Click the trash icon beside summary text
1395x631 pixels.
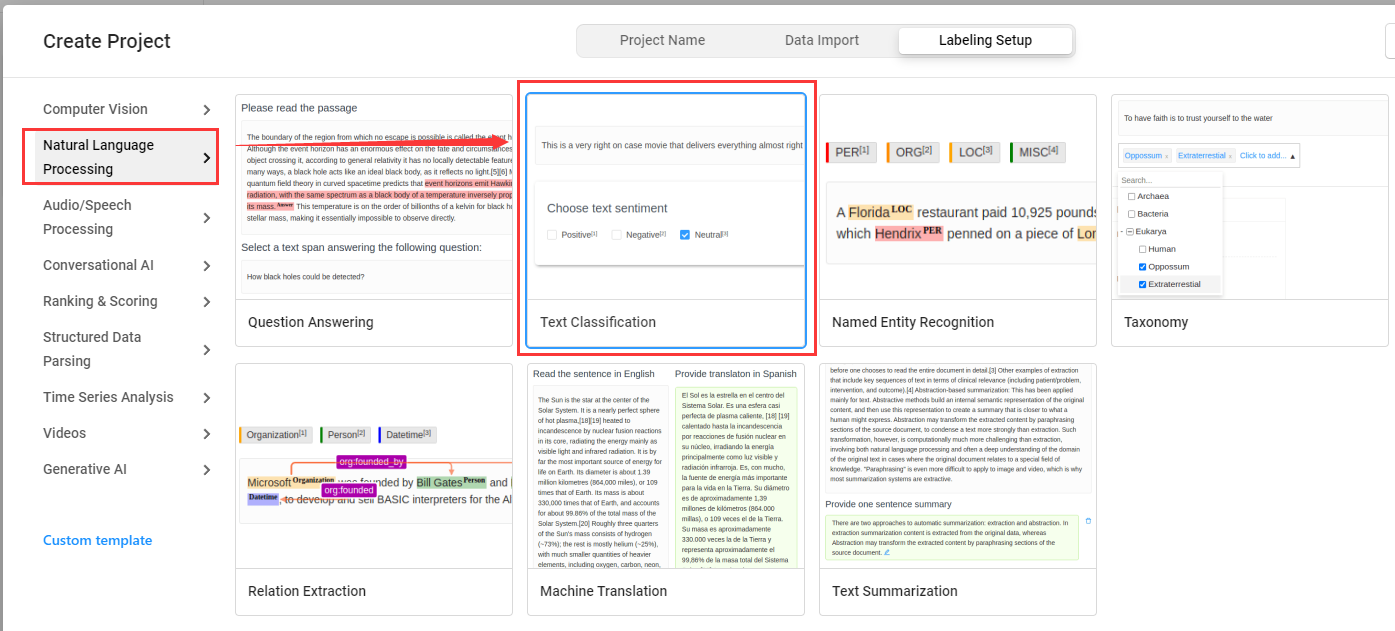[x=1088, y=521]
